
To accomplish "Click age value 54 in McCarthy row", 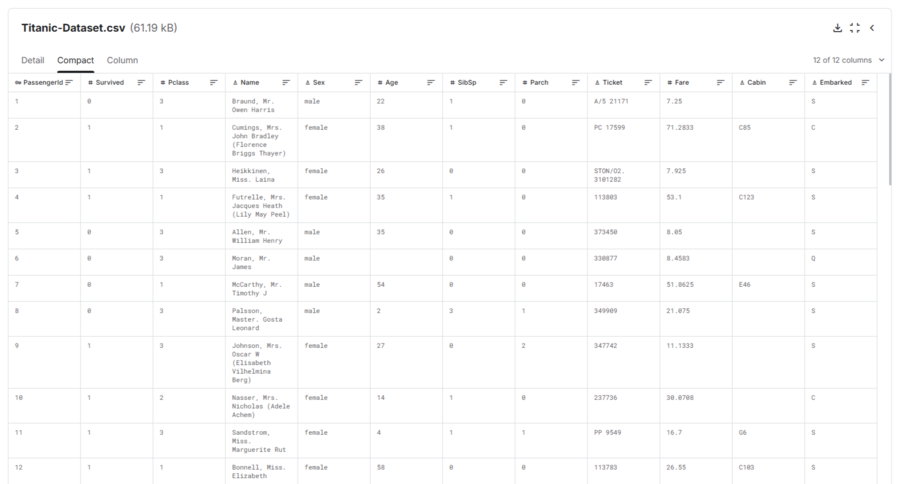I will coord(381,285).
